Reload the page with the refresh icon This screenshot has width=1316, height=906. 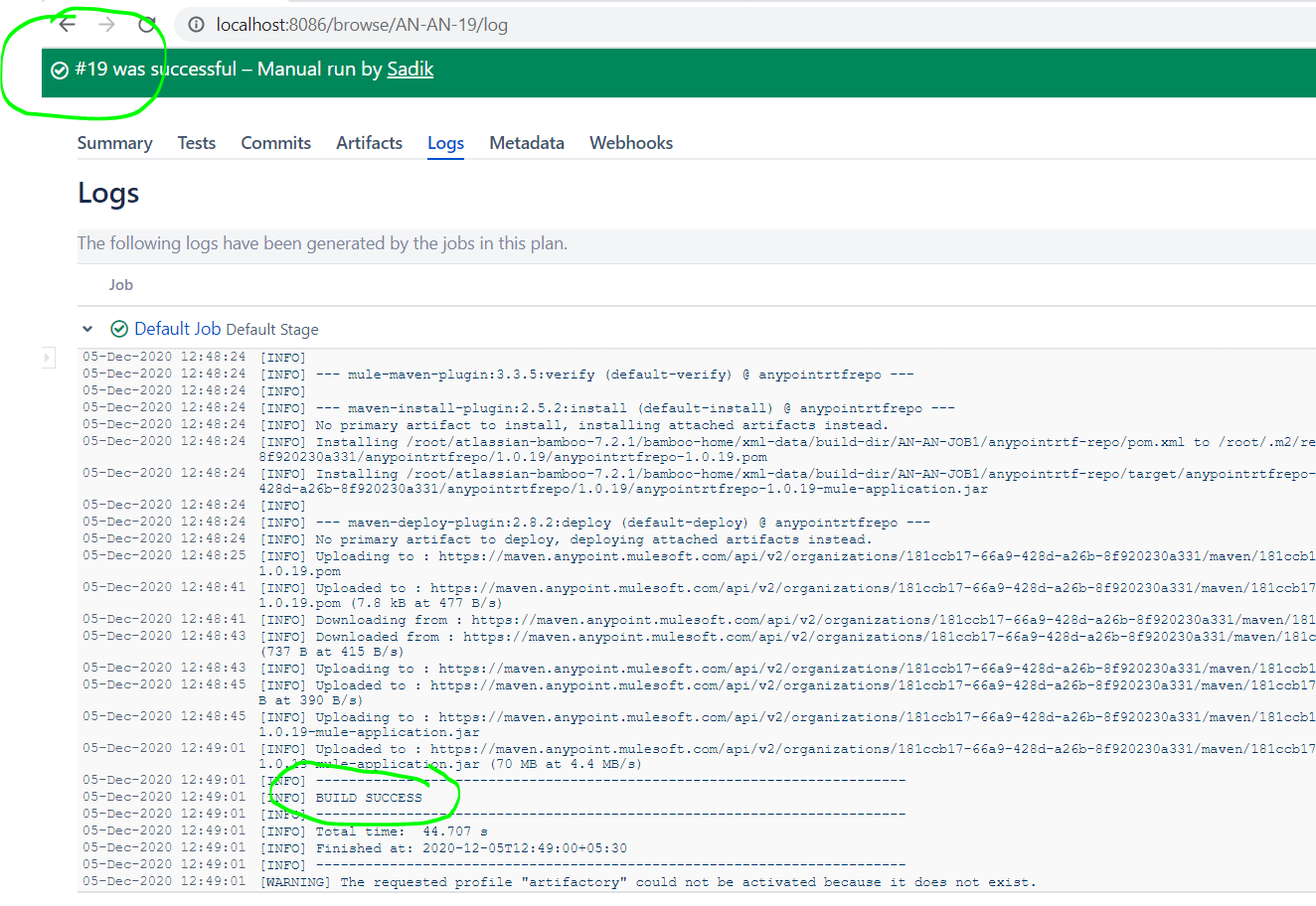[x=147, y=24]
